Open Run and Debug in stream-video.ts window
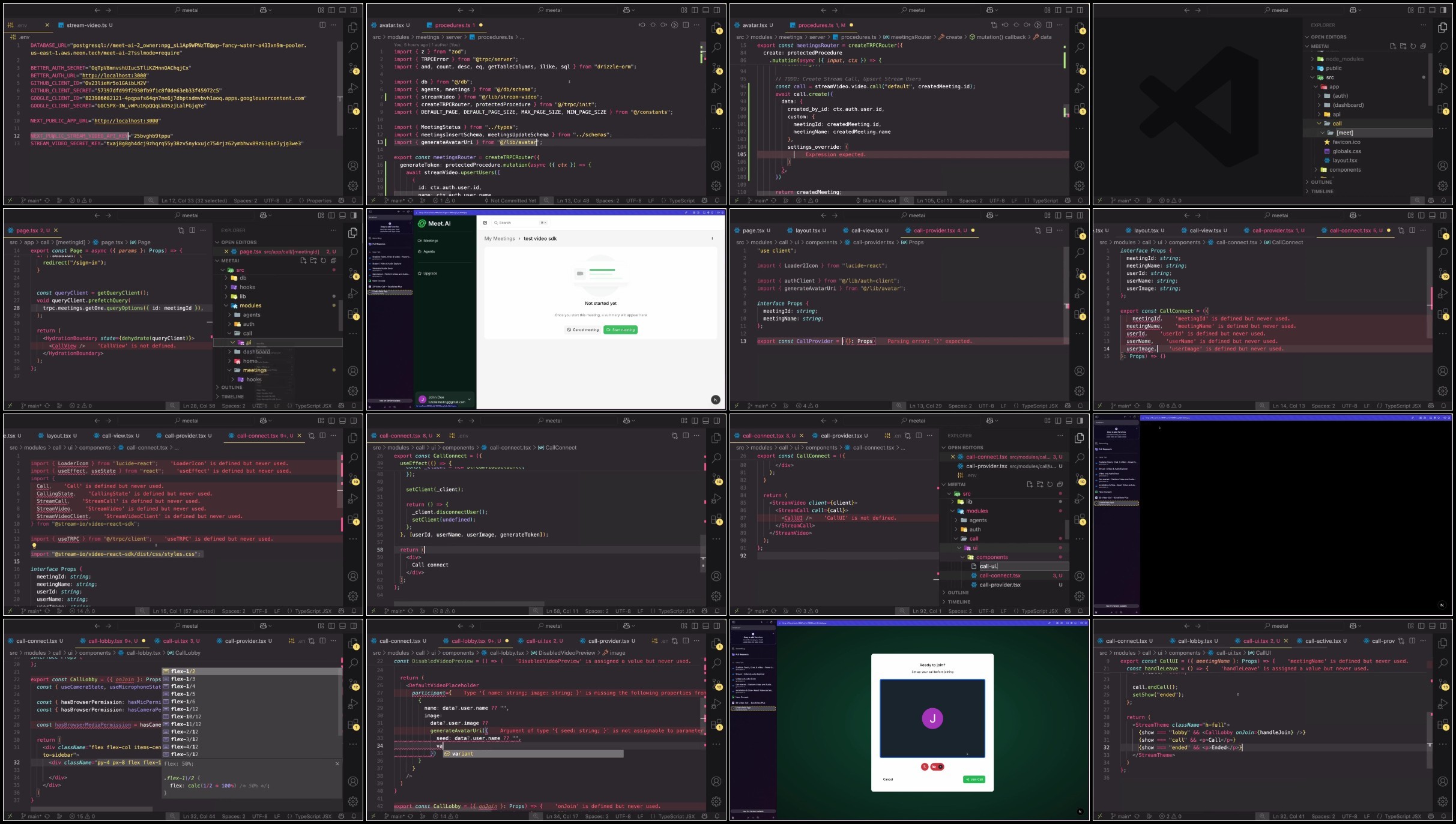 [353, 88]
